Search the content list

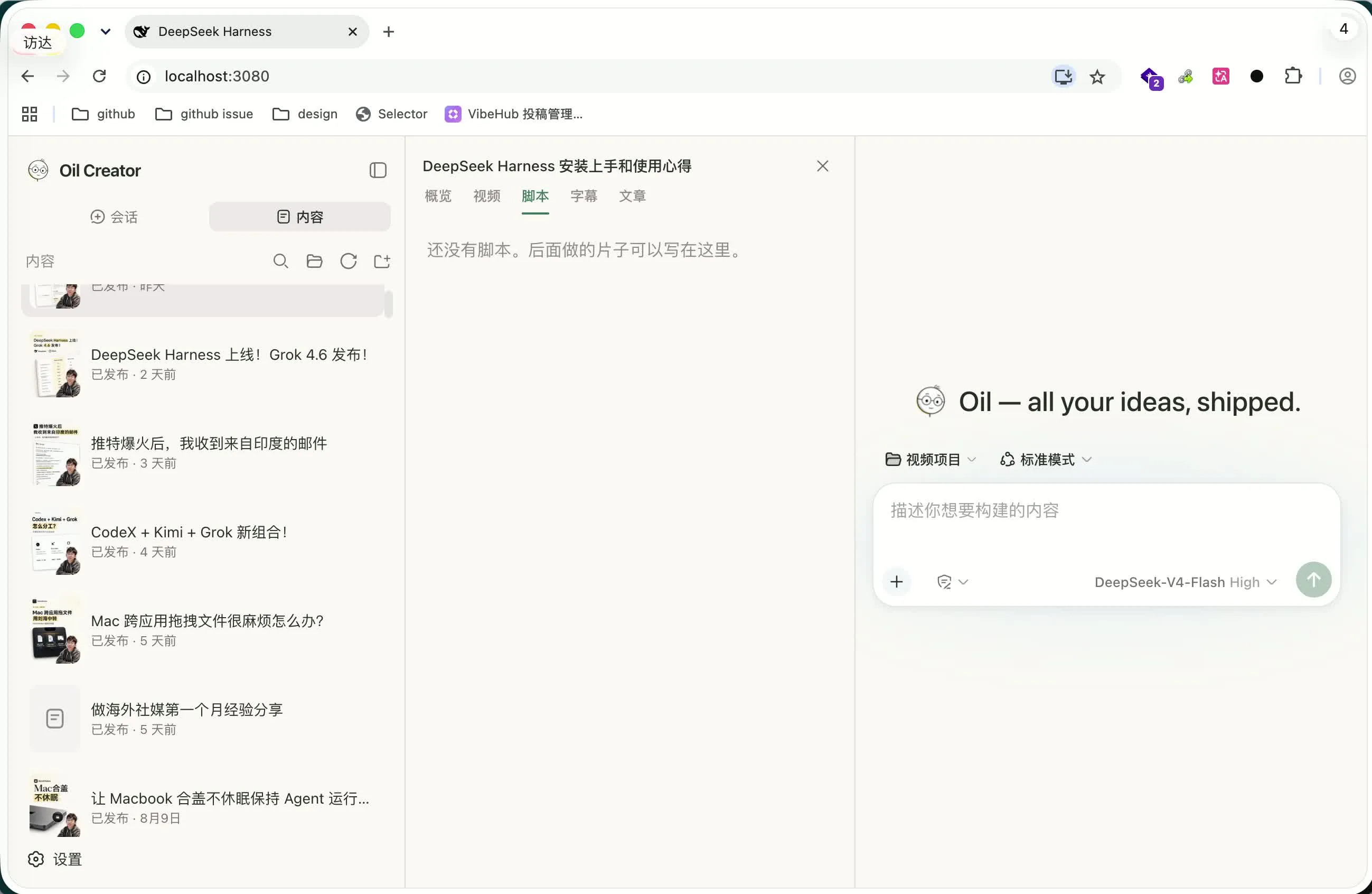(x=281, y=262)
